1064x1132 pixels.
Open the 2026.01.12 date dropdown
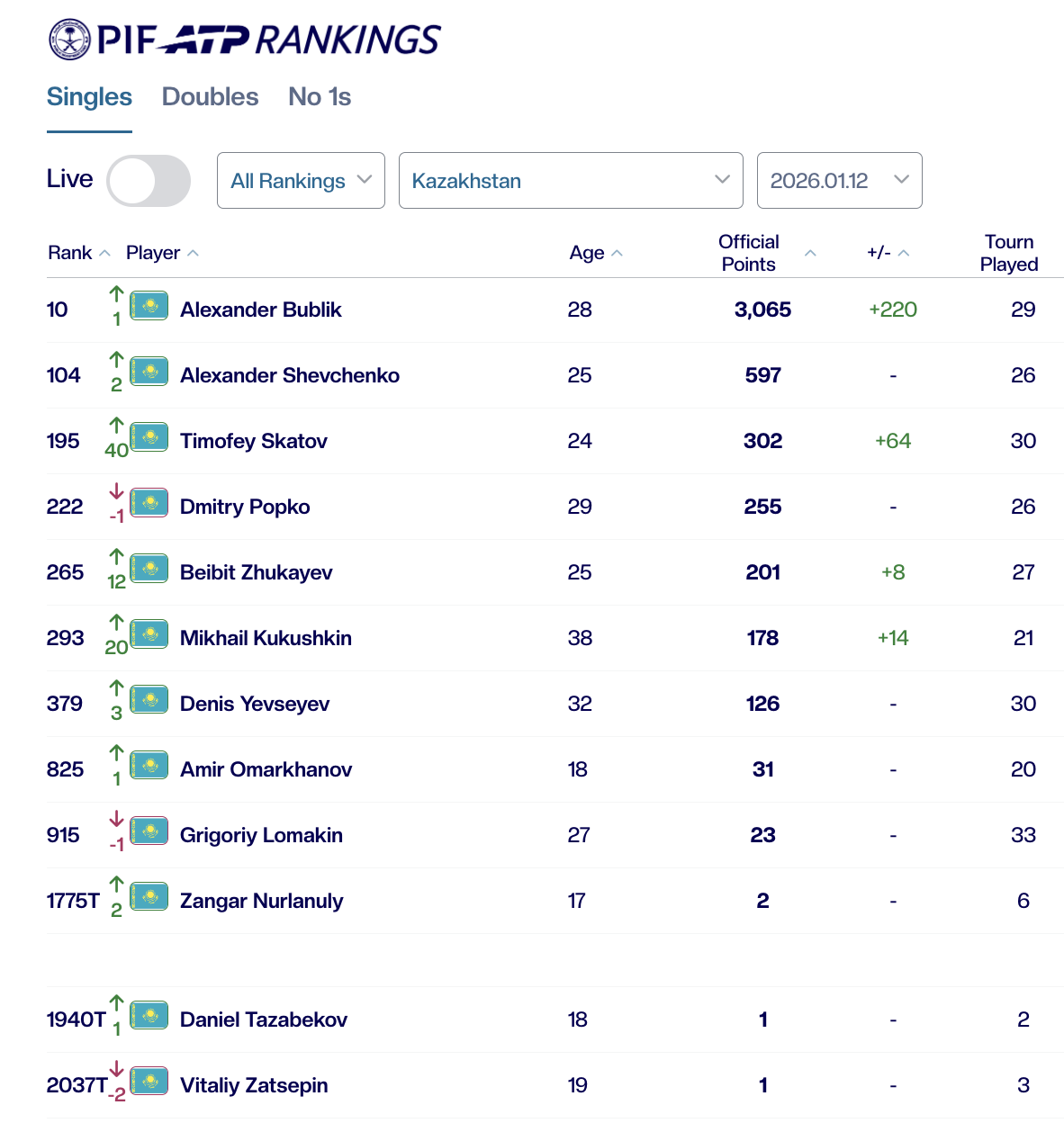(839, 181)
